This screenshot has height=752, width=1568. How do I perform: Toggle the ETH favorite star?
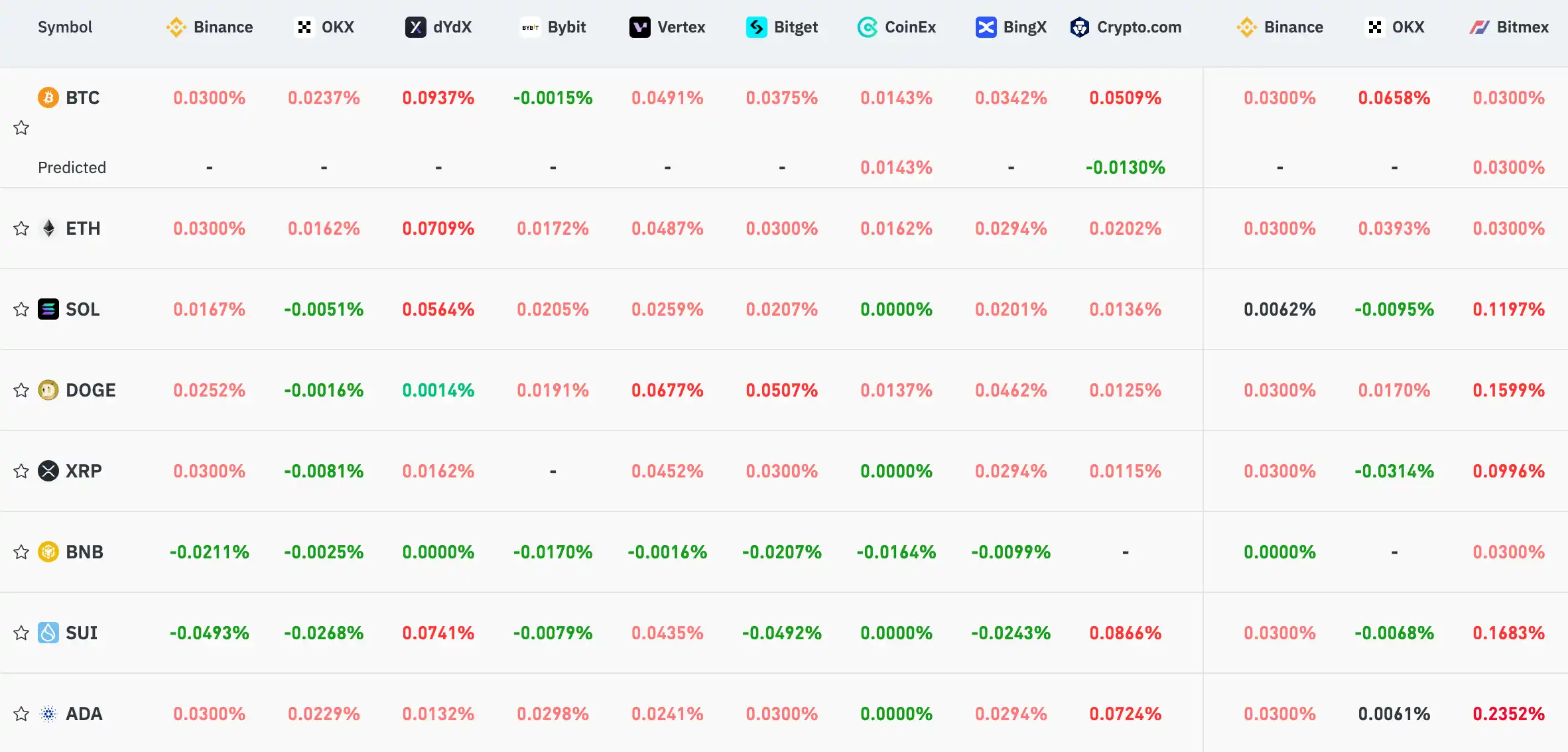(x=21, y=229)
